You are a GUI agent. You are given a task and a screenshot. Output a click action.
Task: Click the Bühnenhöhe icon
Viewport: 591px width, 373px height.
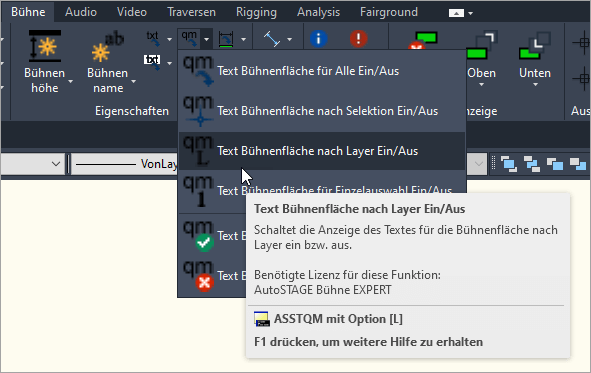45,46
